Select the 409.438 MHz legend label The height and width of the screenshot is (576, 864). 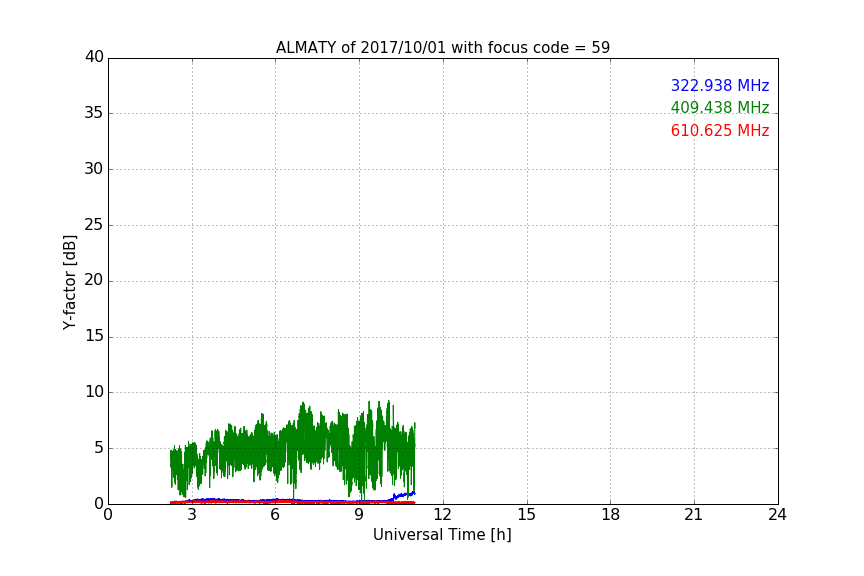coord(720,107)
